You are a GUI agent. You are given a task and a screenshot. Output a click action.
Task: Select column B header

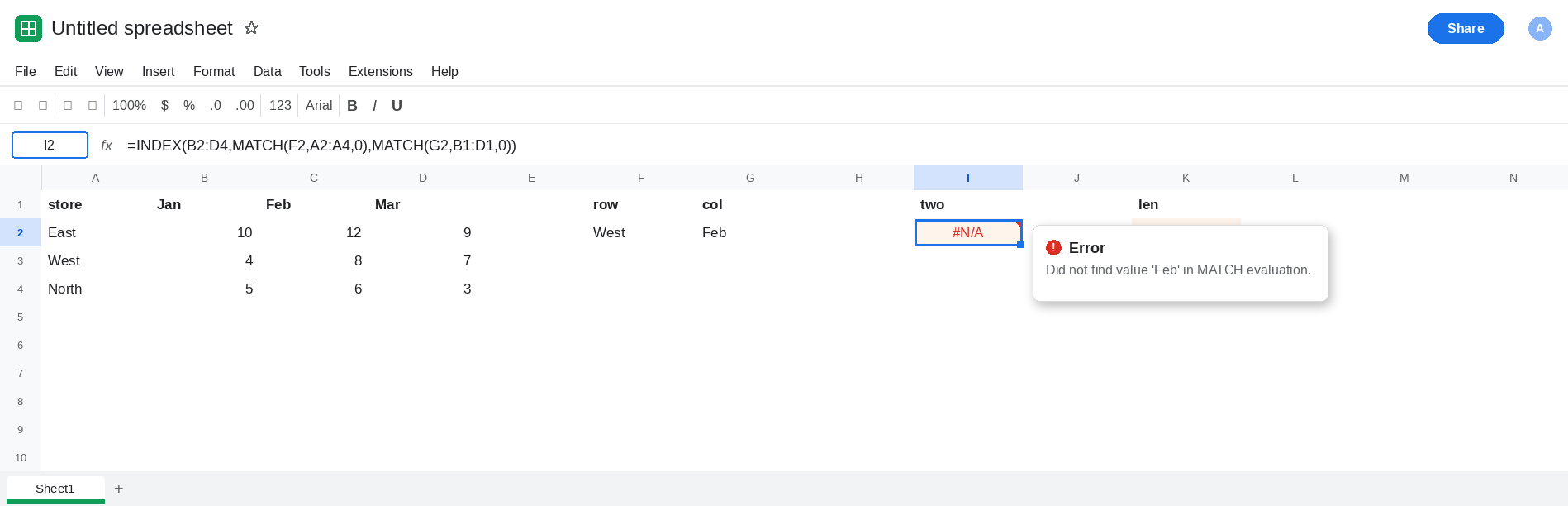tap(205, 178)
